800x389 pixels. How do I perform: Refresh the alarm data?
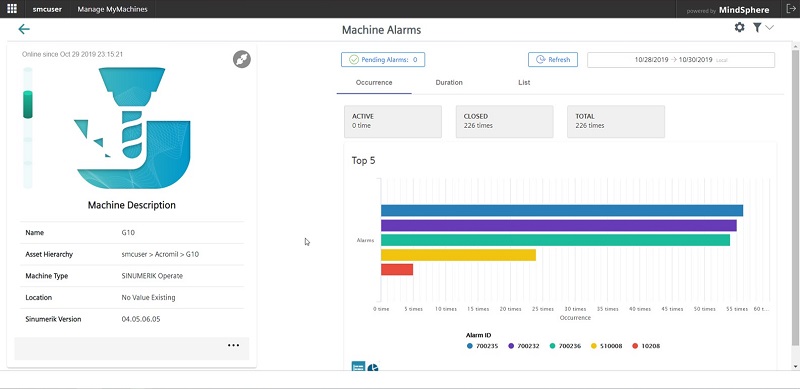tap(553, 60)
